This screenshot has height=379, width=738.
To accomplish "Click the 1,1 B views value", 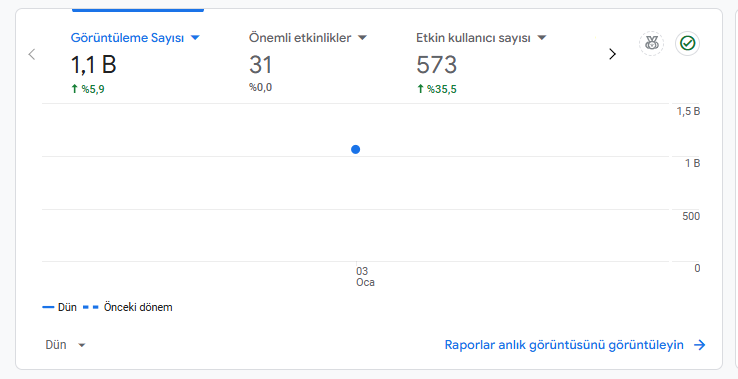I will [x=94, y=65].
